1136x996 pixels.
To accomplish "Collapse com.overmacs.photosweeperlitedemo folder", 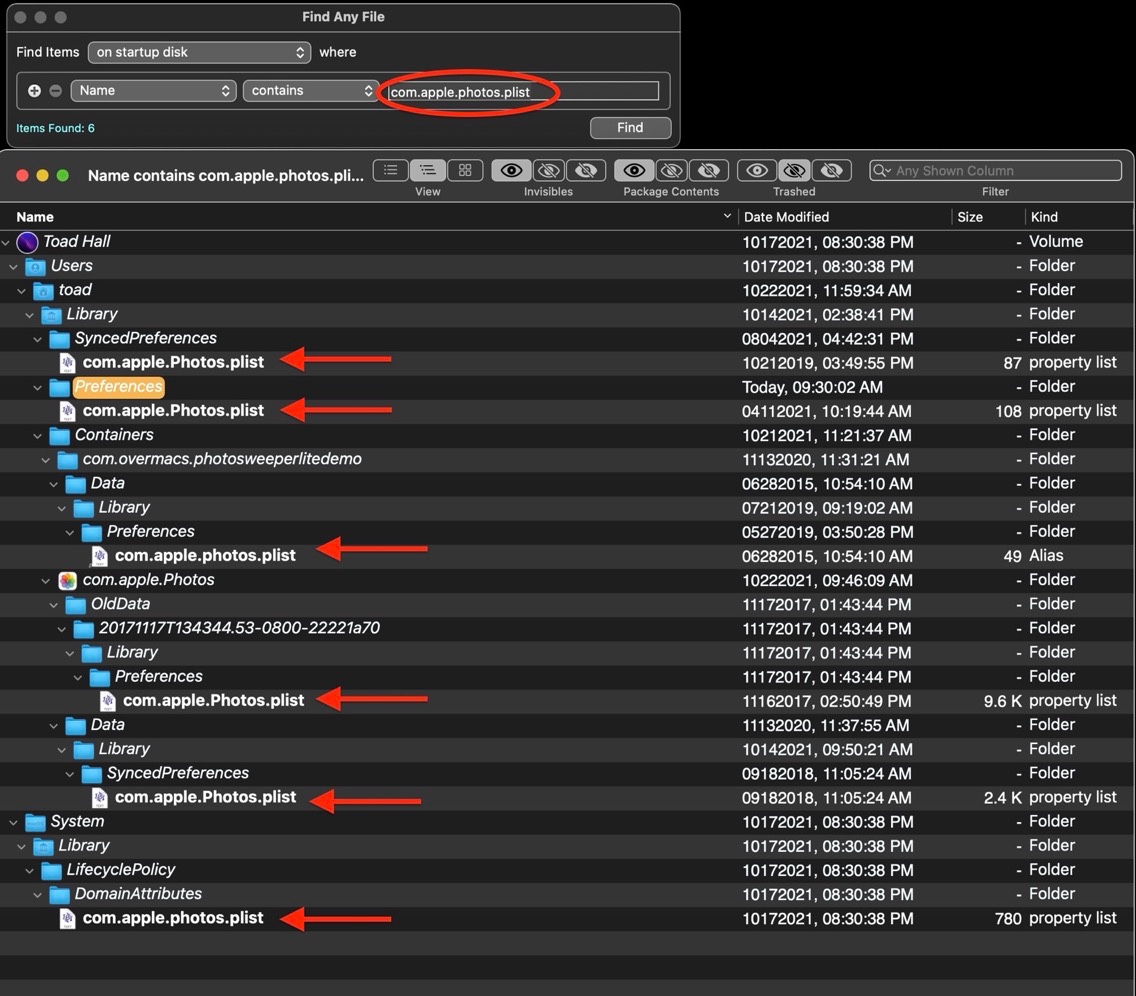I will pyautogui.click(x=45, y=460).
